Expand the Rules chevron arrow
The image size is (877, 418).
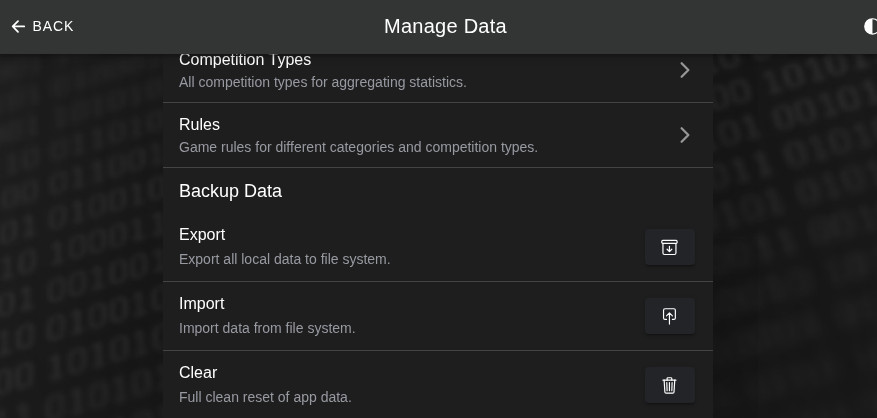click(685, 135)
